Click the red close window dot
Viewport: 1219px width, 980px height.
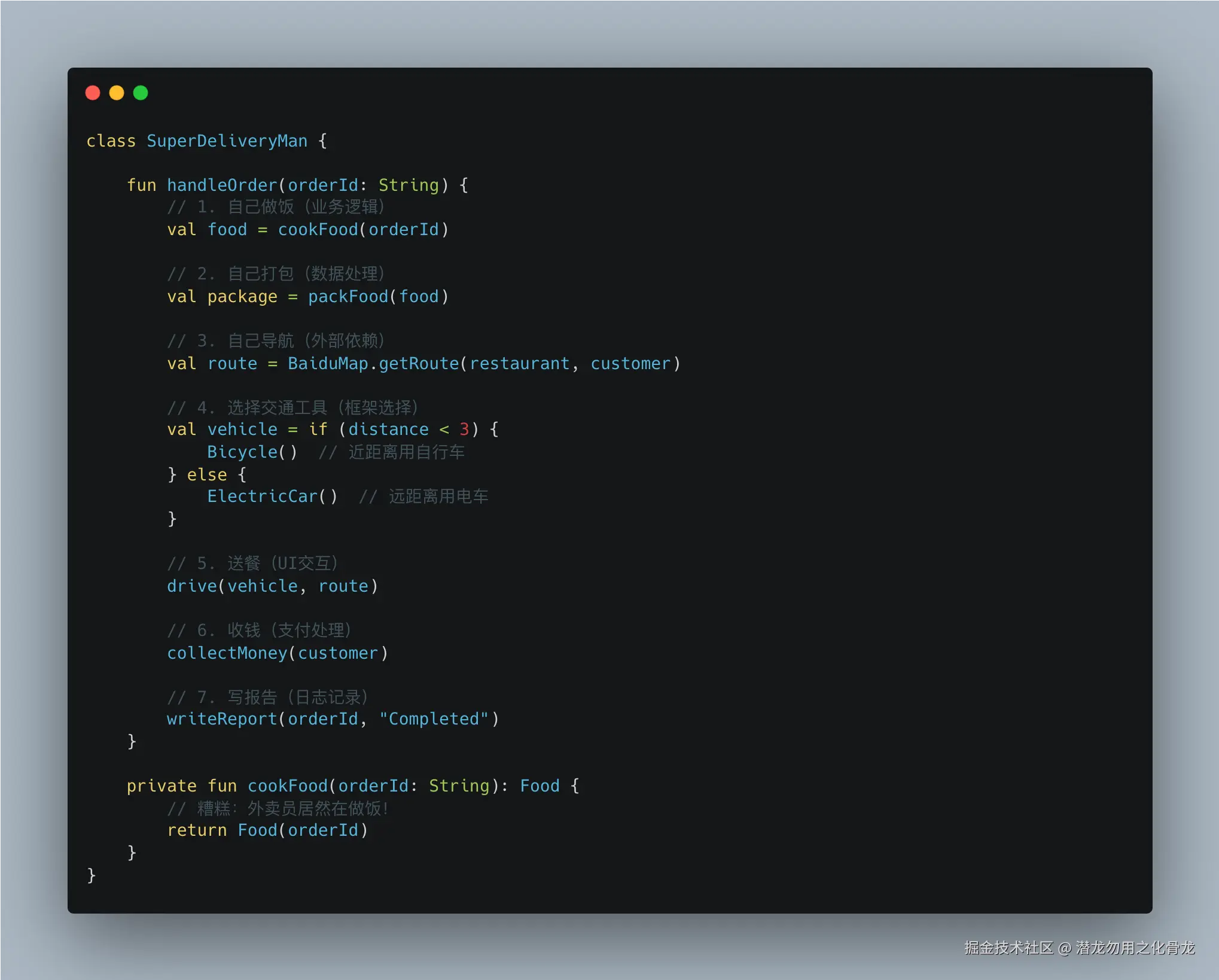point(93,93)
